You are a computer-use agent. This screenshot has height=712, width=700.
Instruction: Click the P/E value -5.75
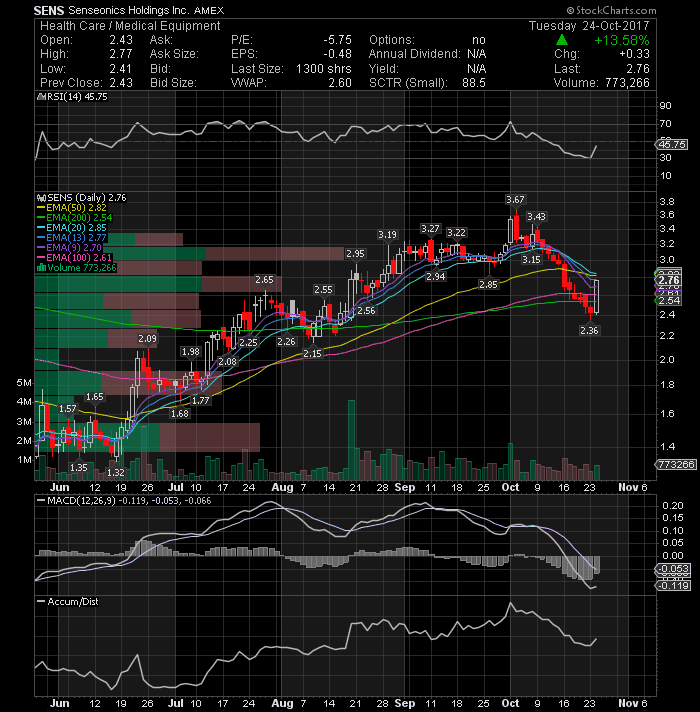coord(337,40)
